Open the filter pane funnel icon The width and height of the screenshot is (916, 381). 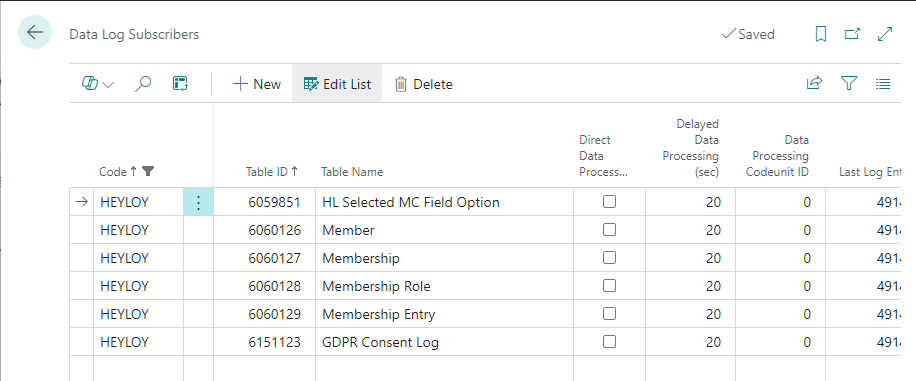point(848,84)
